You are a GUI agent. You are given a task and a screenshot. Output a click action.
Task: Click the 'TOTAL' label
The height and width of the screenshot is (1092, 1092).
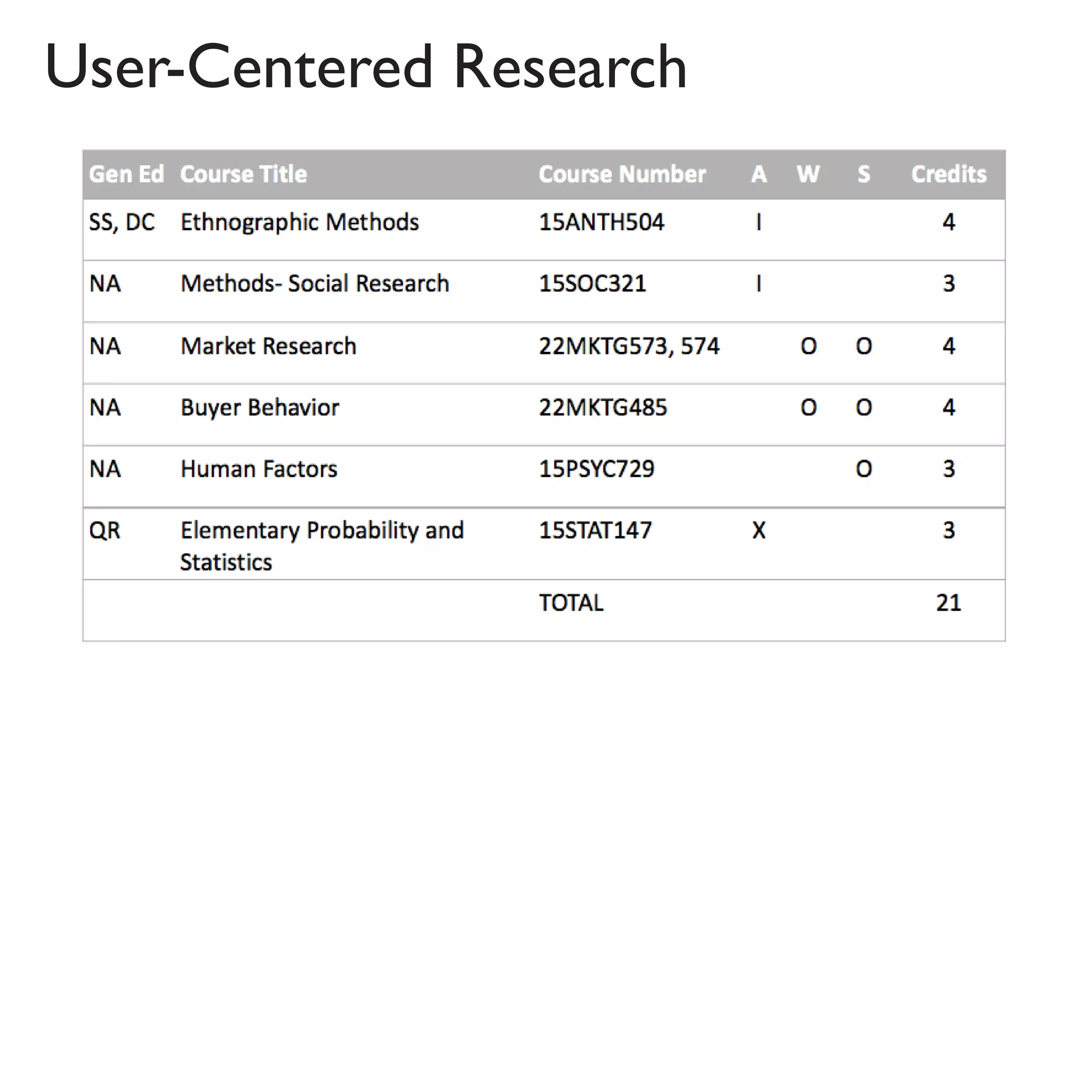[571, 603]
